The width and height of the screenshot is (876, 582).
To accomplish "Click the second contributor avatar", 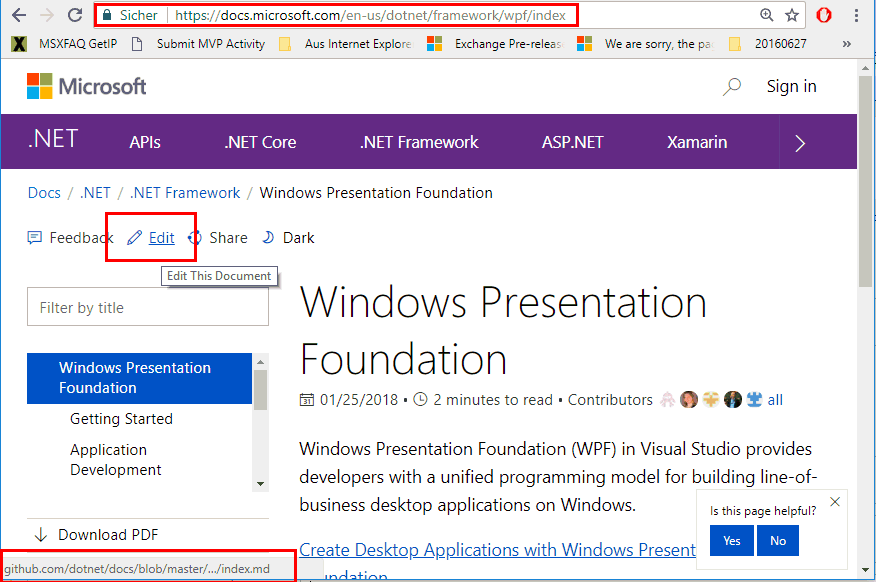I will [689, 399].
